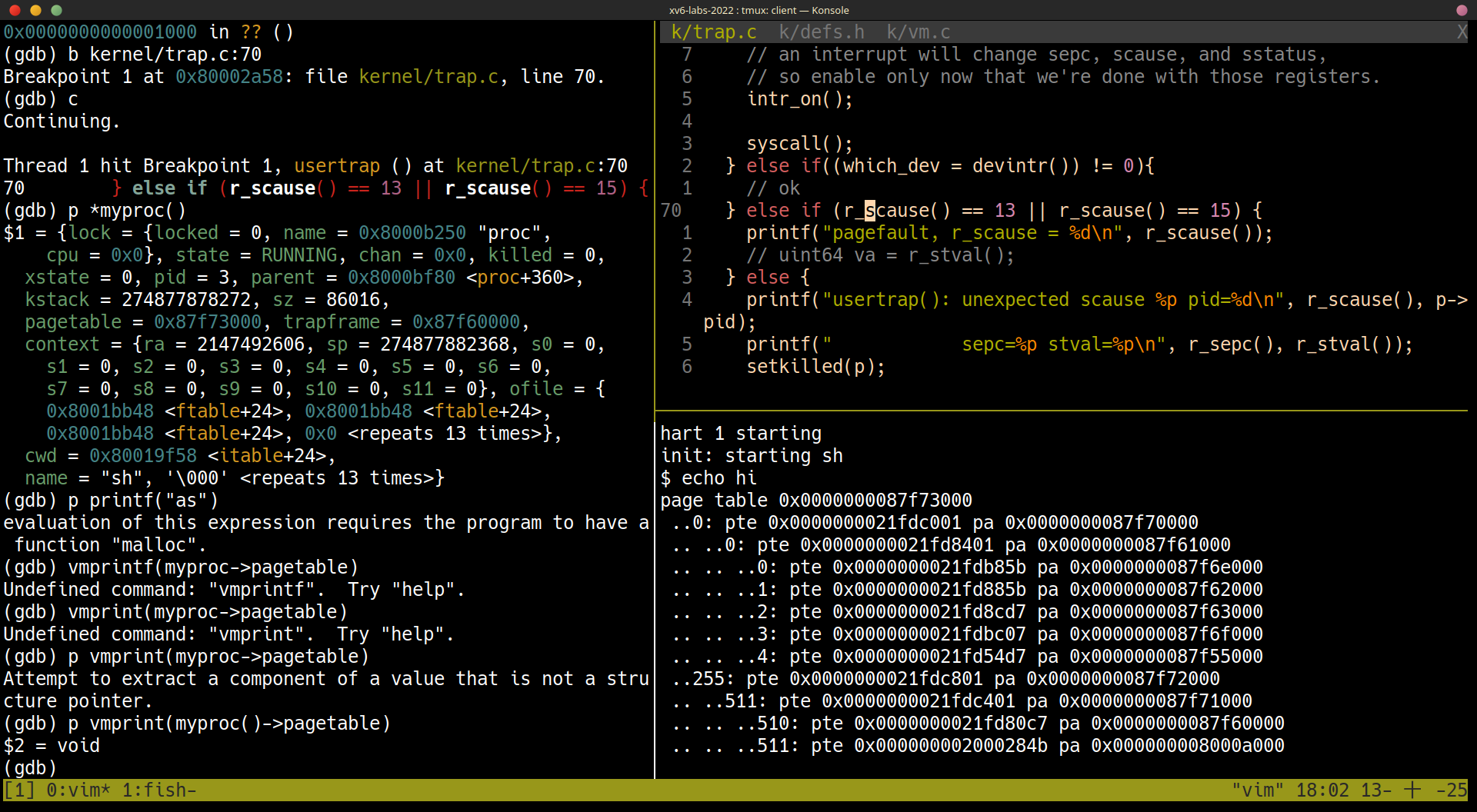Switch to tmux window 1:fish

point(162,790)
